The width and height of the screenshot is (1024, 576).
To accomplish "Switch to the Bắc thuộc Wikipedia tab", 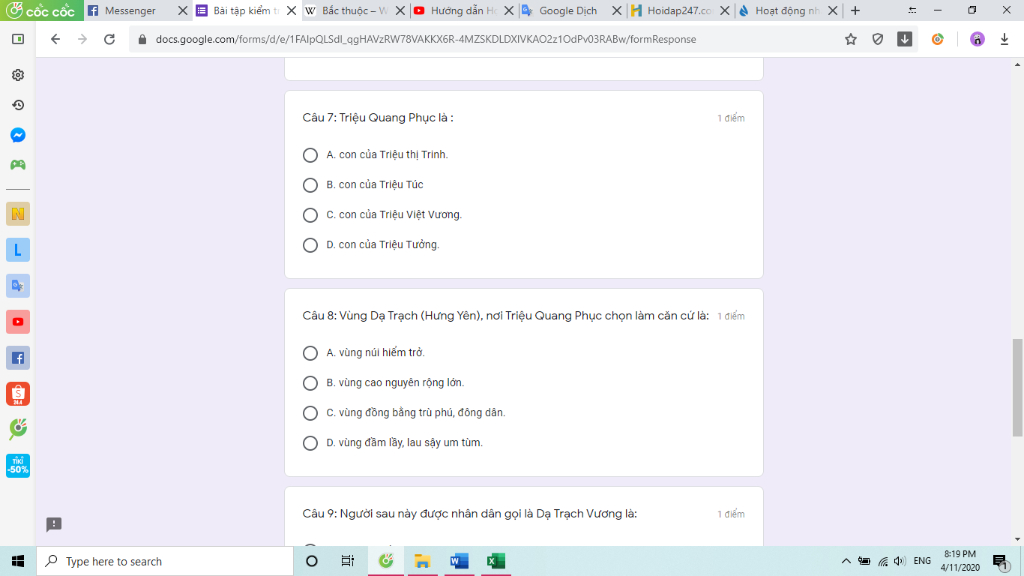I will [x=355, y=10].
